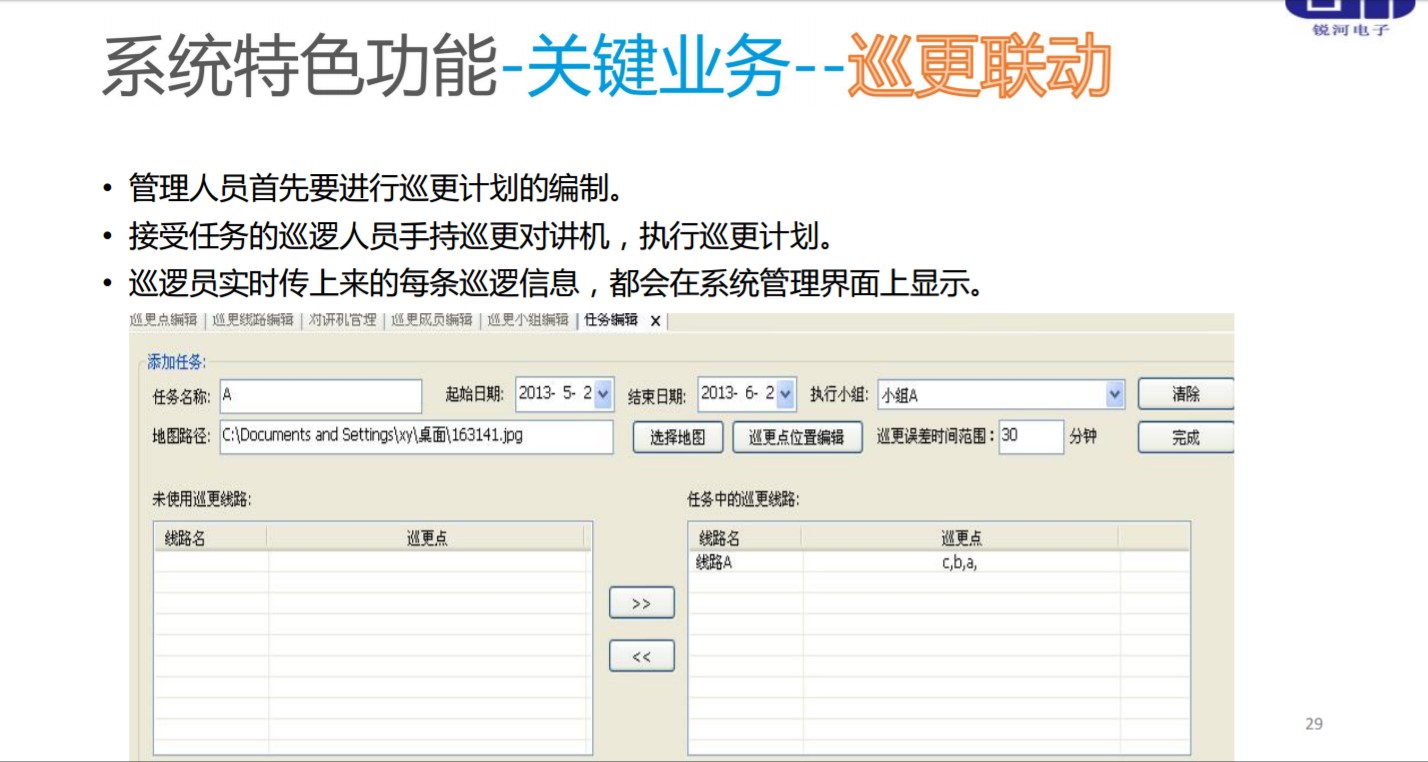This screenshot has width=1428, height=762.
Task: Switch to the 巡更线路编辑 tab
Action: (253, 321)
